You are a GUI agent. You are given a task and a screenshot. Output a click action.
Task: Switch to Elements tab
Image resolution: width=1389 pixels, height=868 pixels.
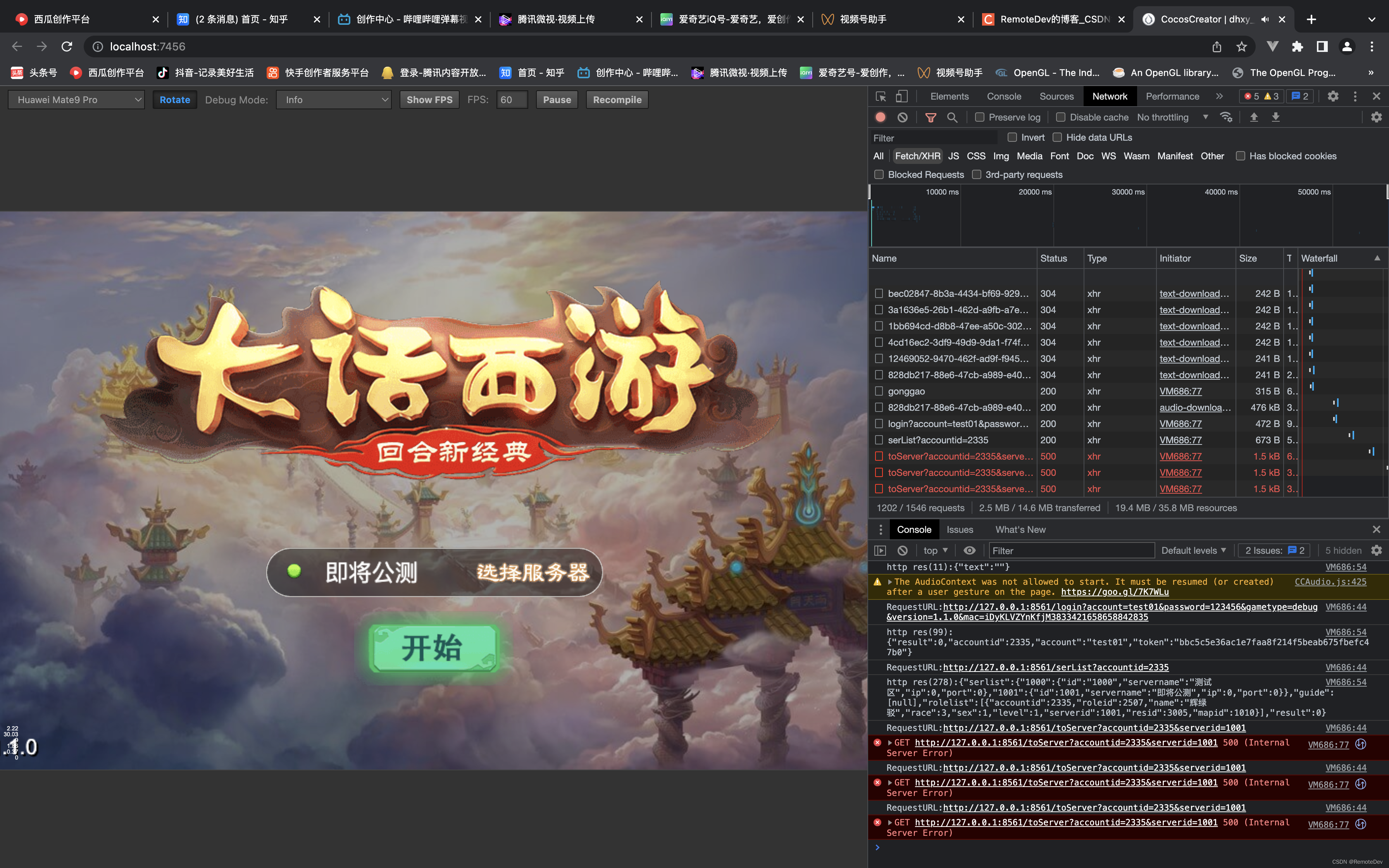(950, 96)
